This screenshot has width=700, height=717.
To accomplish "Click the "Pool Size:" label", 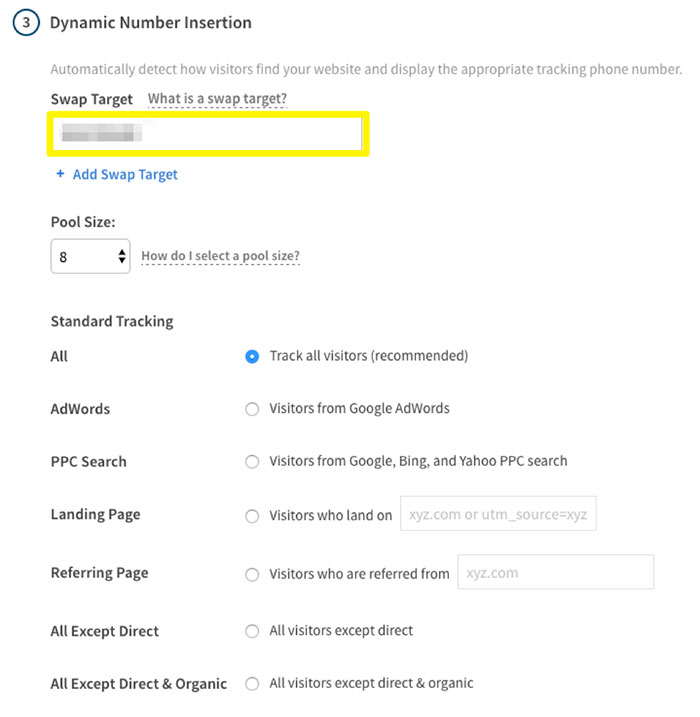I will pos(83,222).
